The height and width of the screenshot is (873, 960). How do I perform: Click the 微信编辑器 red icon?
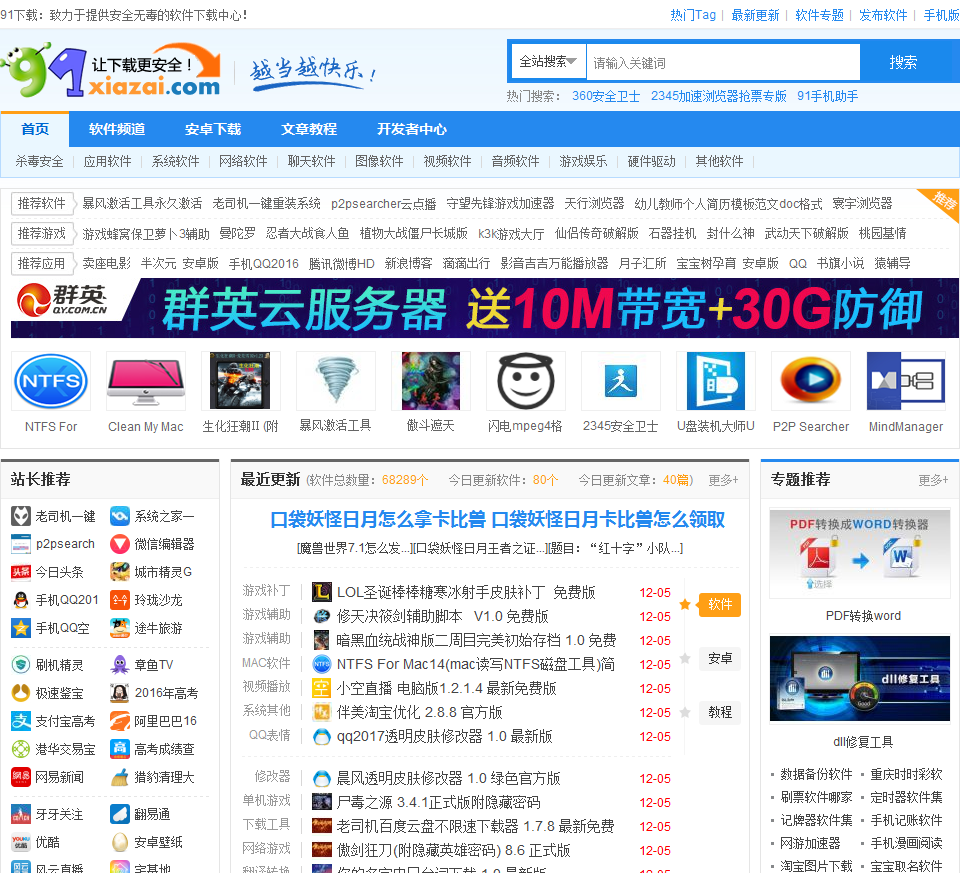tap(120, 544)
